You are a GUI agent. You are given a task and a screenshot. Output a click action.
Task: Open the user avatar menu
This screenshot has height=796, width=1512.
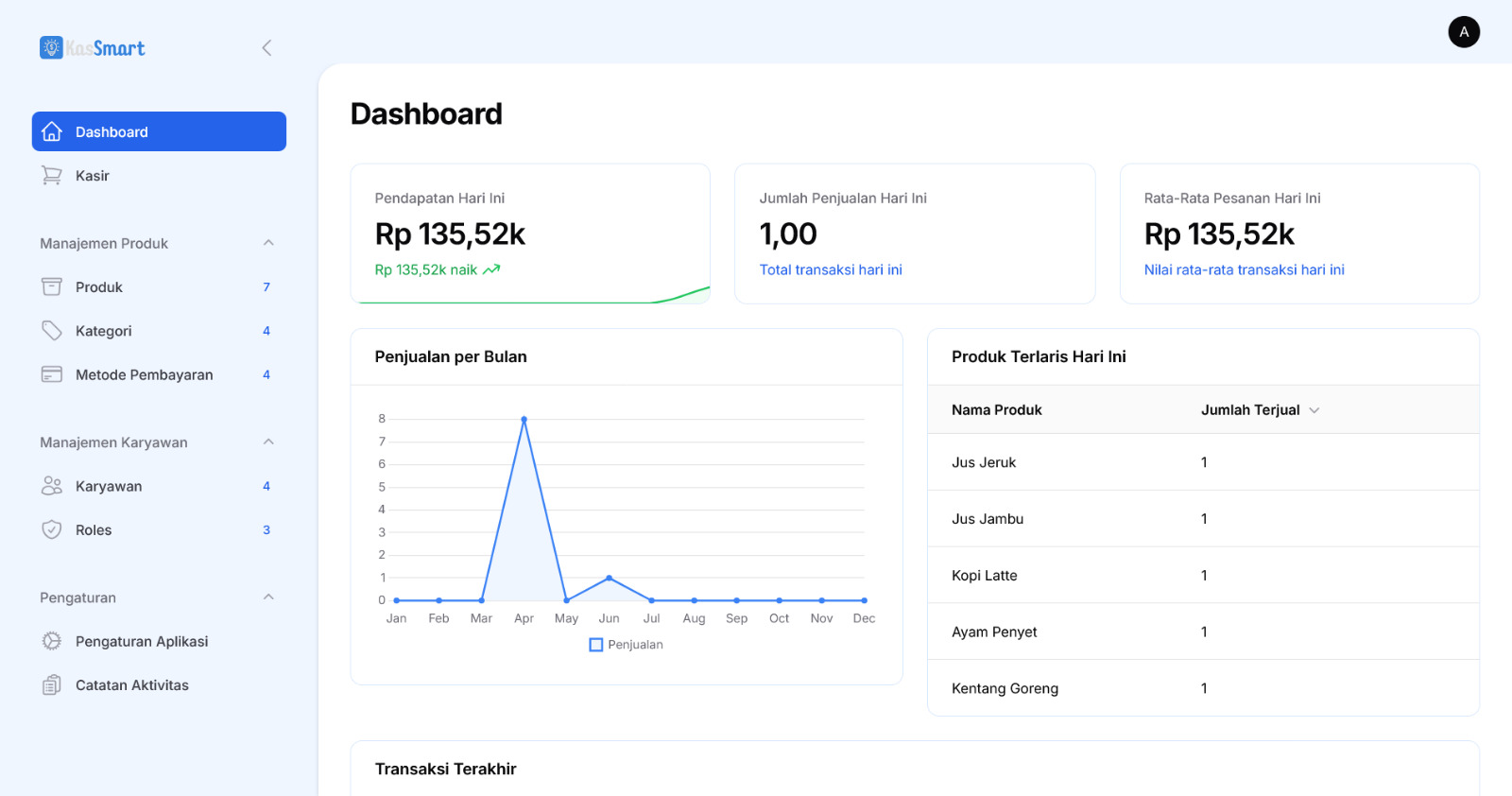pos(1464,32)
